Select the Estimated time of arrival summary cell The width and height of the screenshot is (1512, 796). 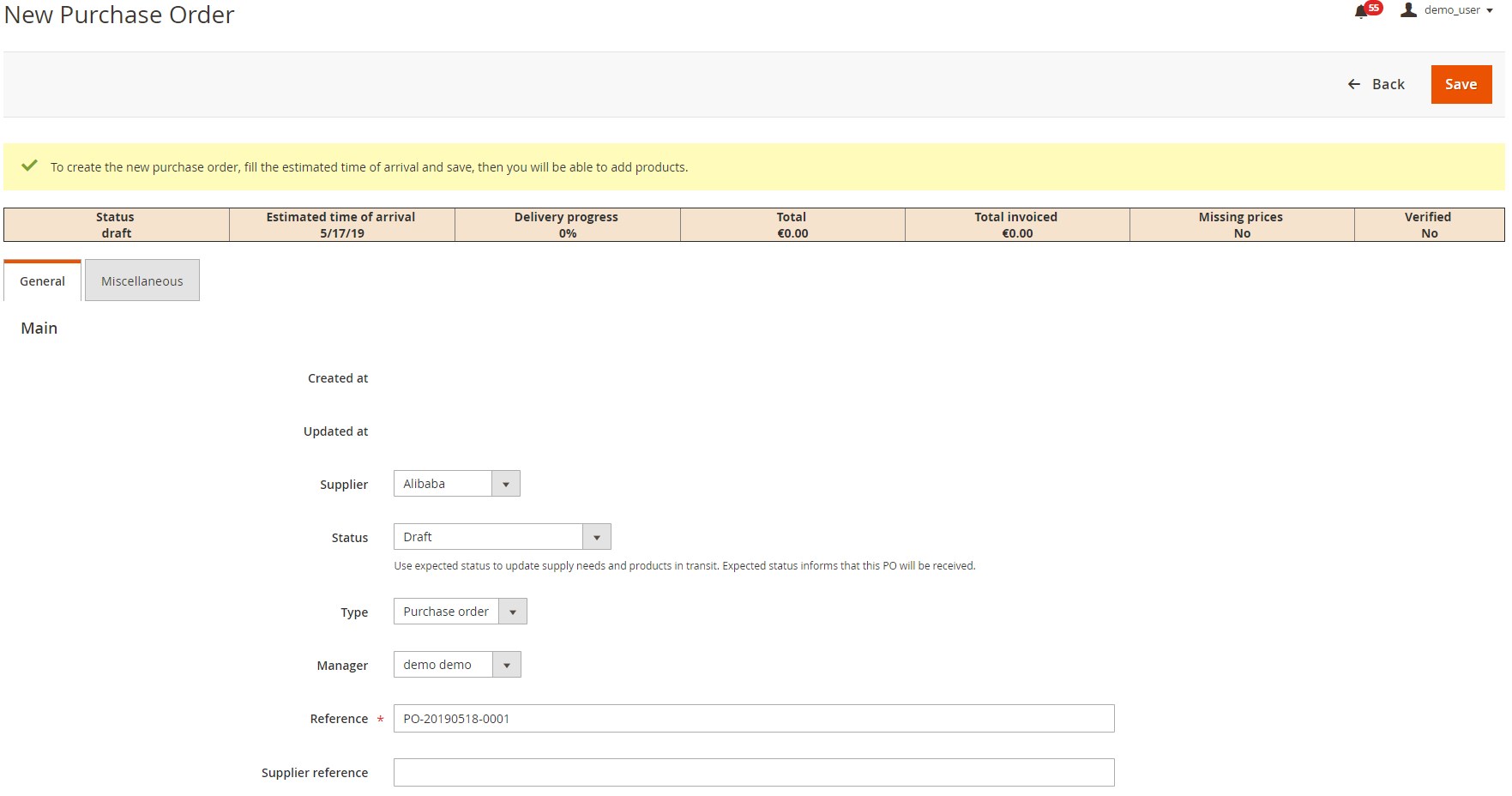coord(341,225)
